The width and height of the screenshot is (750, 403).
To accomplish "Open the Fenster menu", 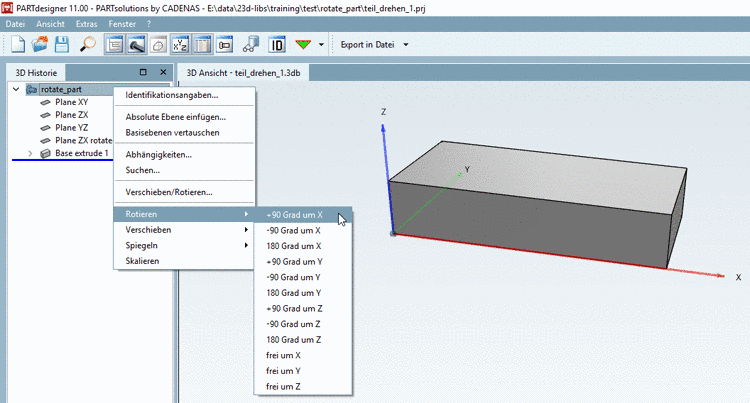I will tap(122, 24).
